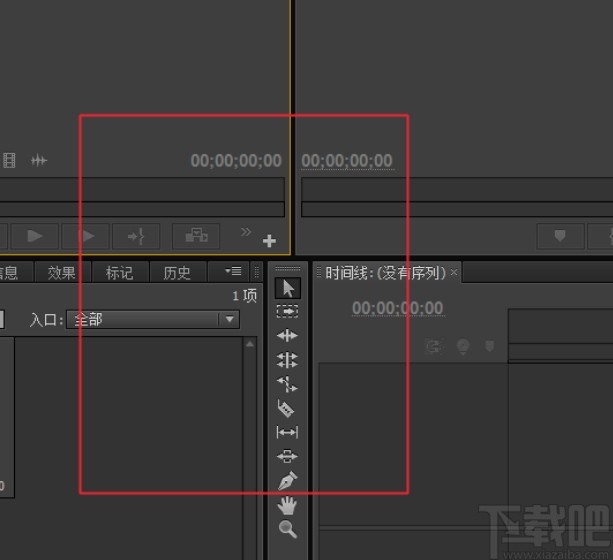Select the Pen tool
The width and height of the screenshot is (613, 560).
287,481
